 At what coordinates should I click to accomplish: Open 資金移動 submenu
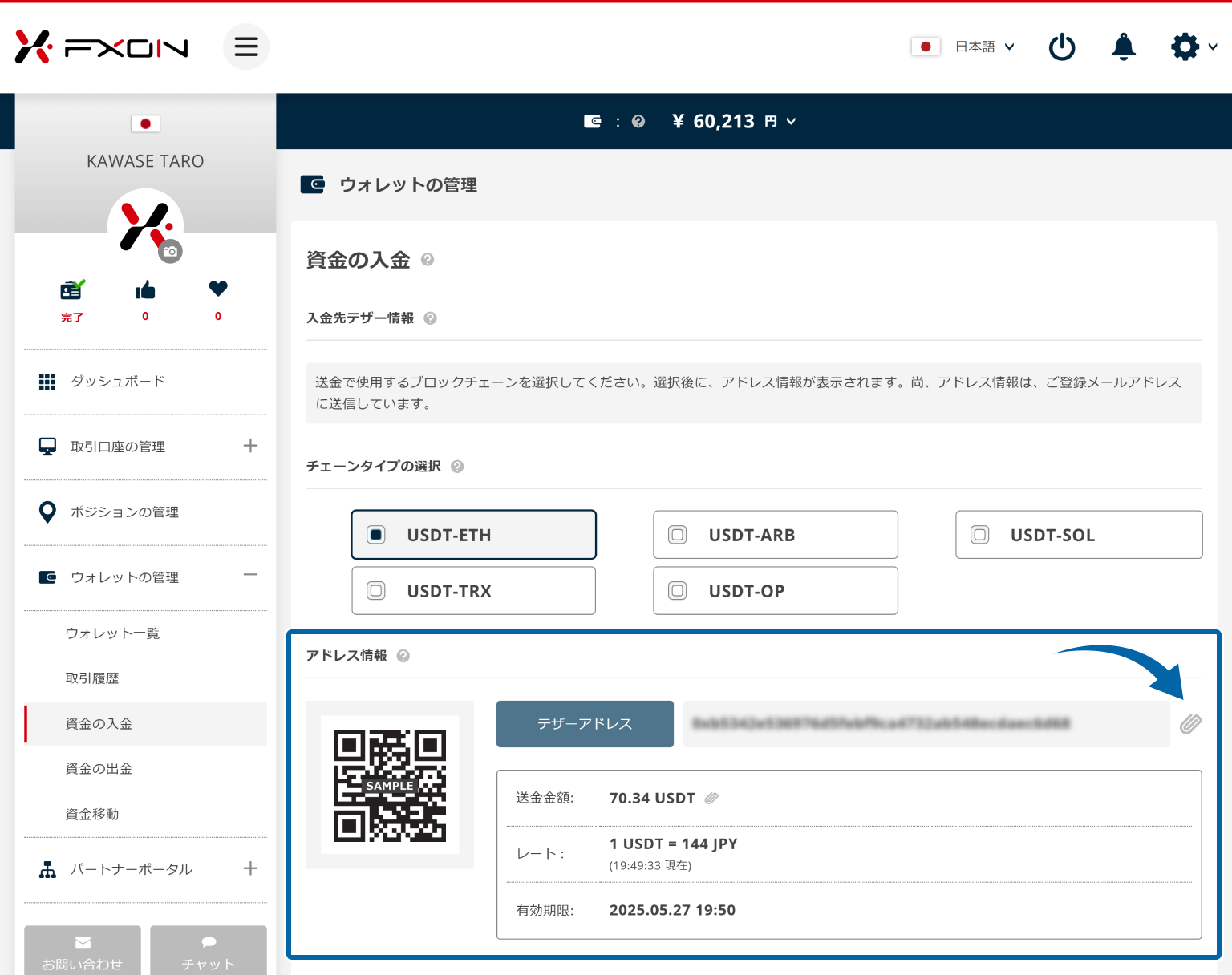coord(92,815)
